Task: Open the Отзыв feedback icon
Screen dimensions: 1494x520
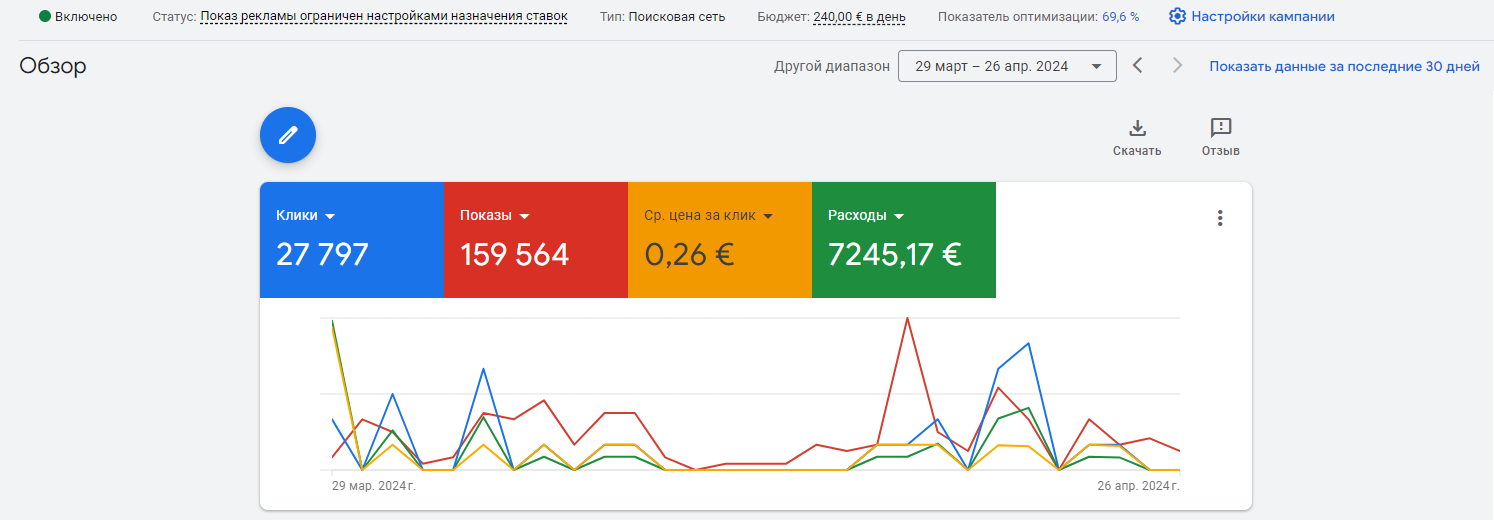Action: tap(1220, 128)
